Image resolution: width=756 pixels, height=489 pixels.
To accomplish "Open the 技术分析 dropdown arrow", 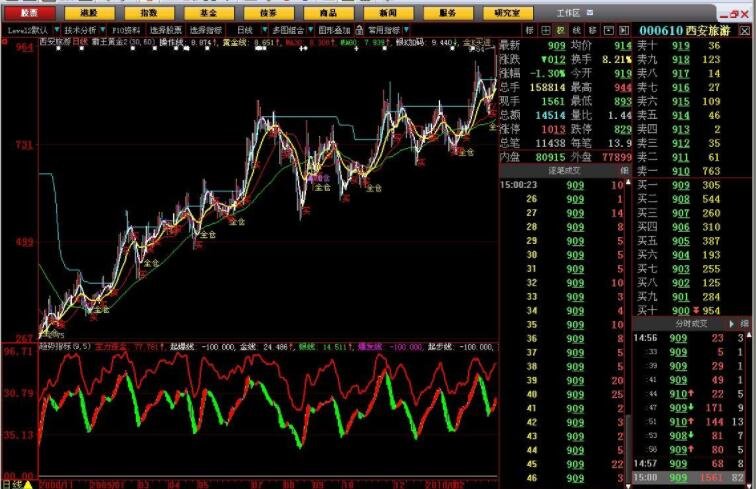I will click(102, 30).
